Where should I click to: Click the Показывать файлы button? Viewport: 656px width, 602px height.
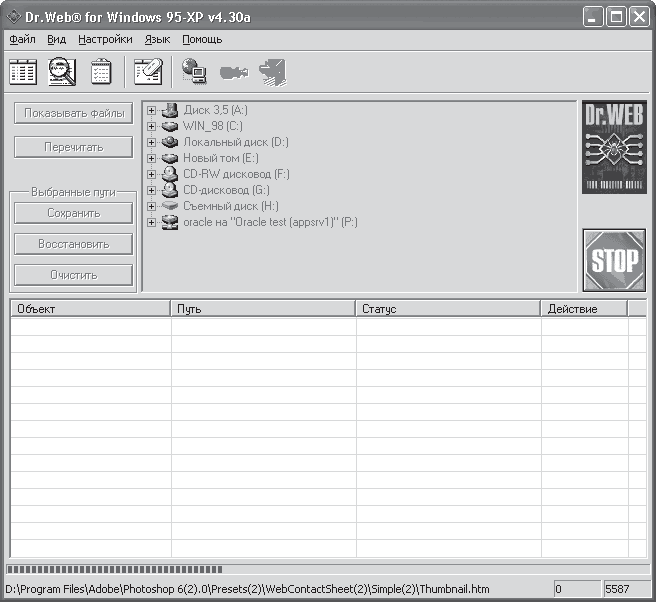(x=74, y=113)
